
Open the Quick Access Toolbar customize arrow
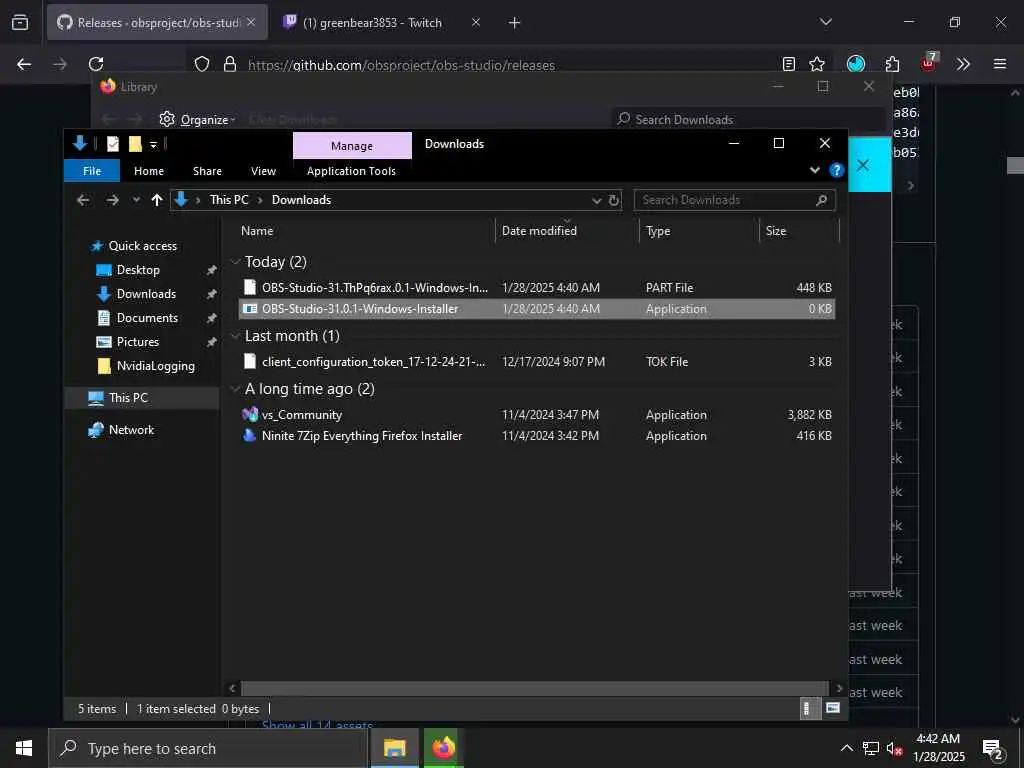(x=153, y=144)
